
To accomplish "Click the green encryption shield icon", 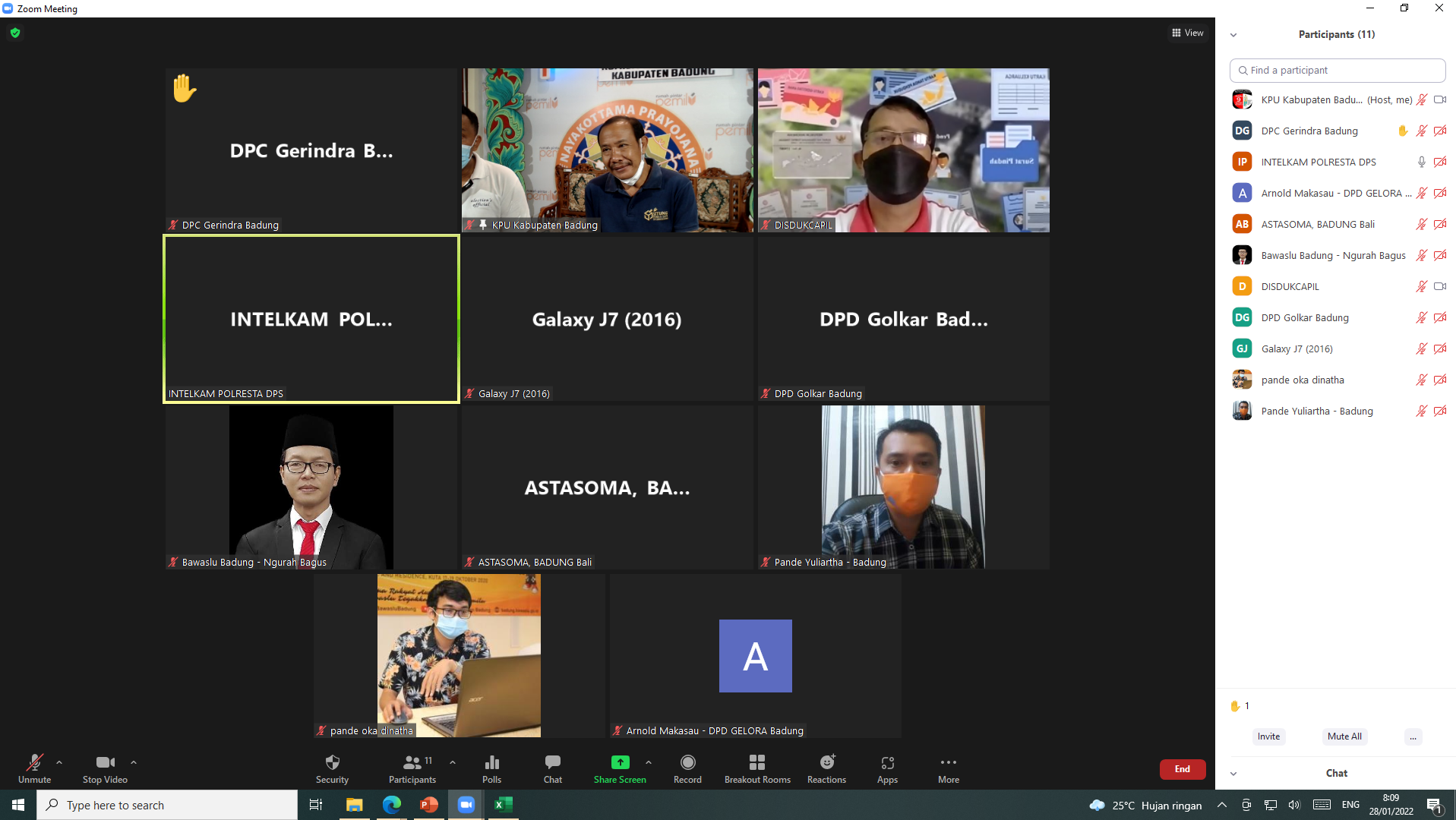I will click(x=15, y=33).
